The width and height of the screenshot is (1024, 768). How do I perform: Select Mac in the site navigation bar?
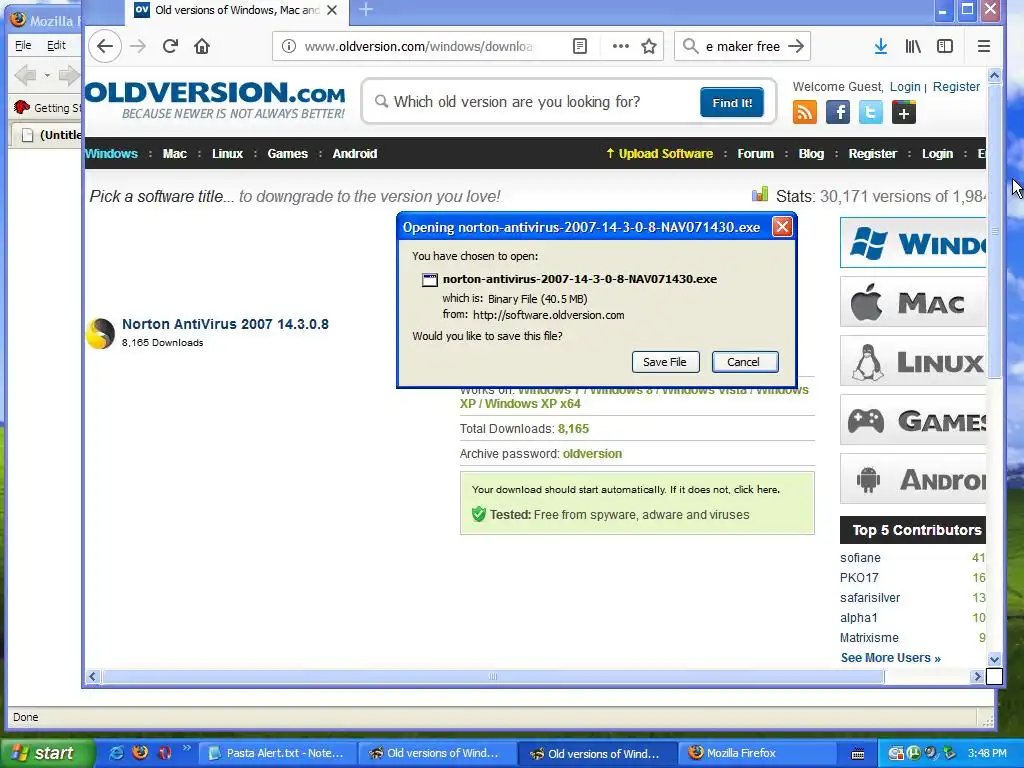(x=174, y=153)
